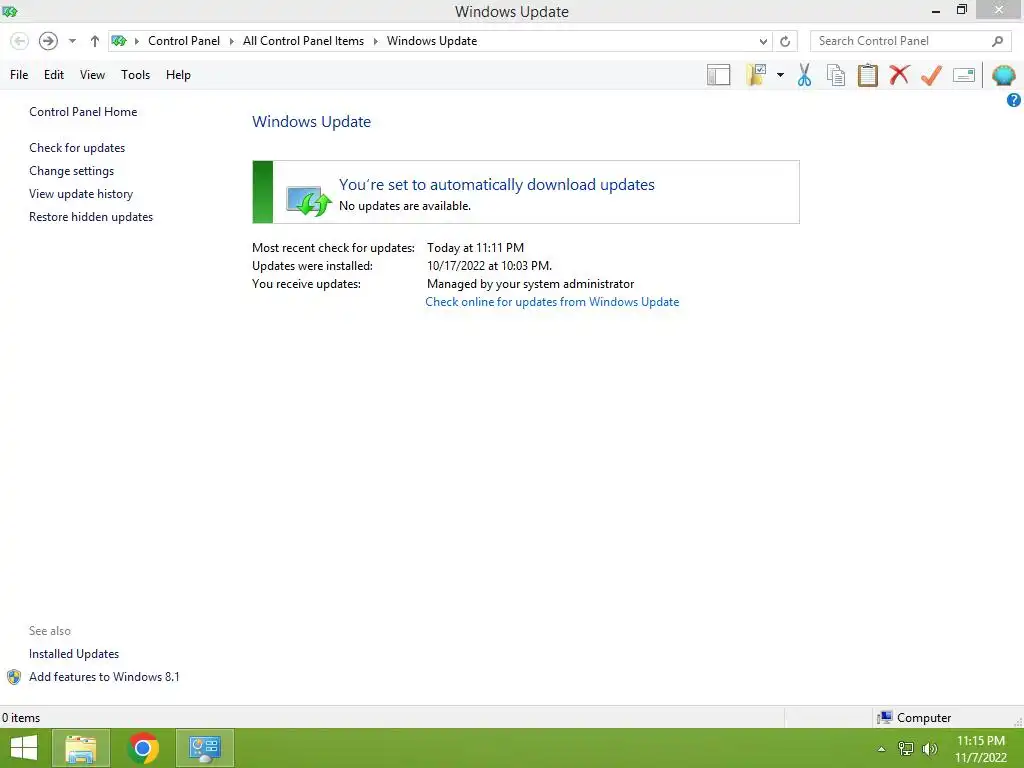Open the Edit menu
Image resolution: width=1024 pixels, height=768 pixels.
(54, 74)
